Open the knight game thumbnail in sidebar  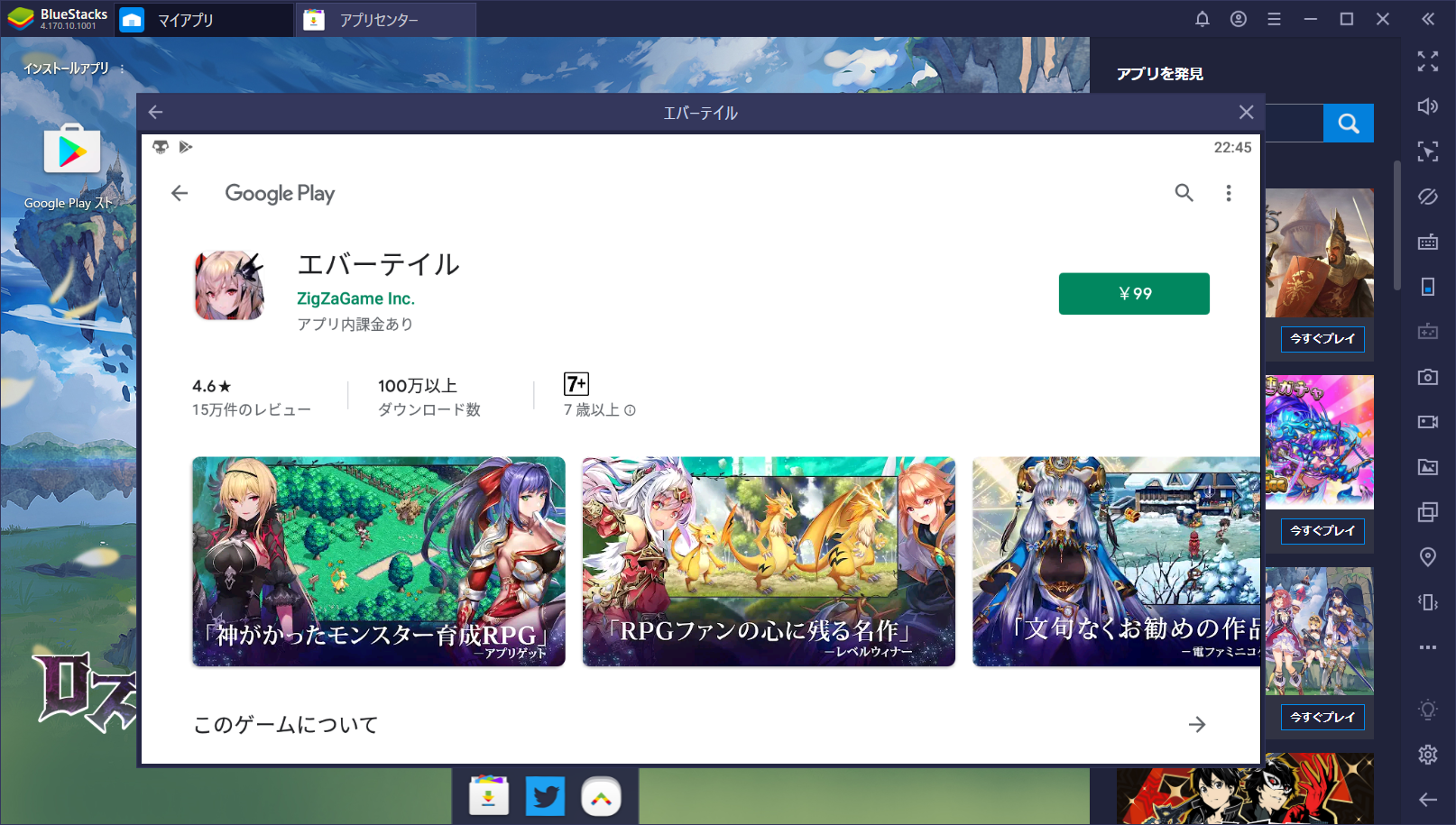(1320, 253)
